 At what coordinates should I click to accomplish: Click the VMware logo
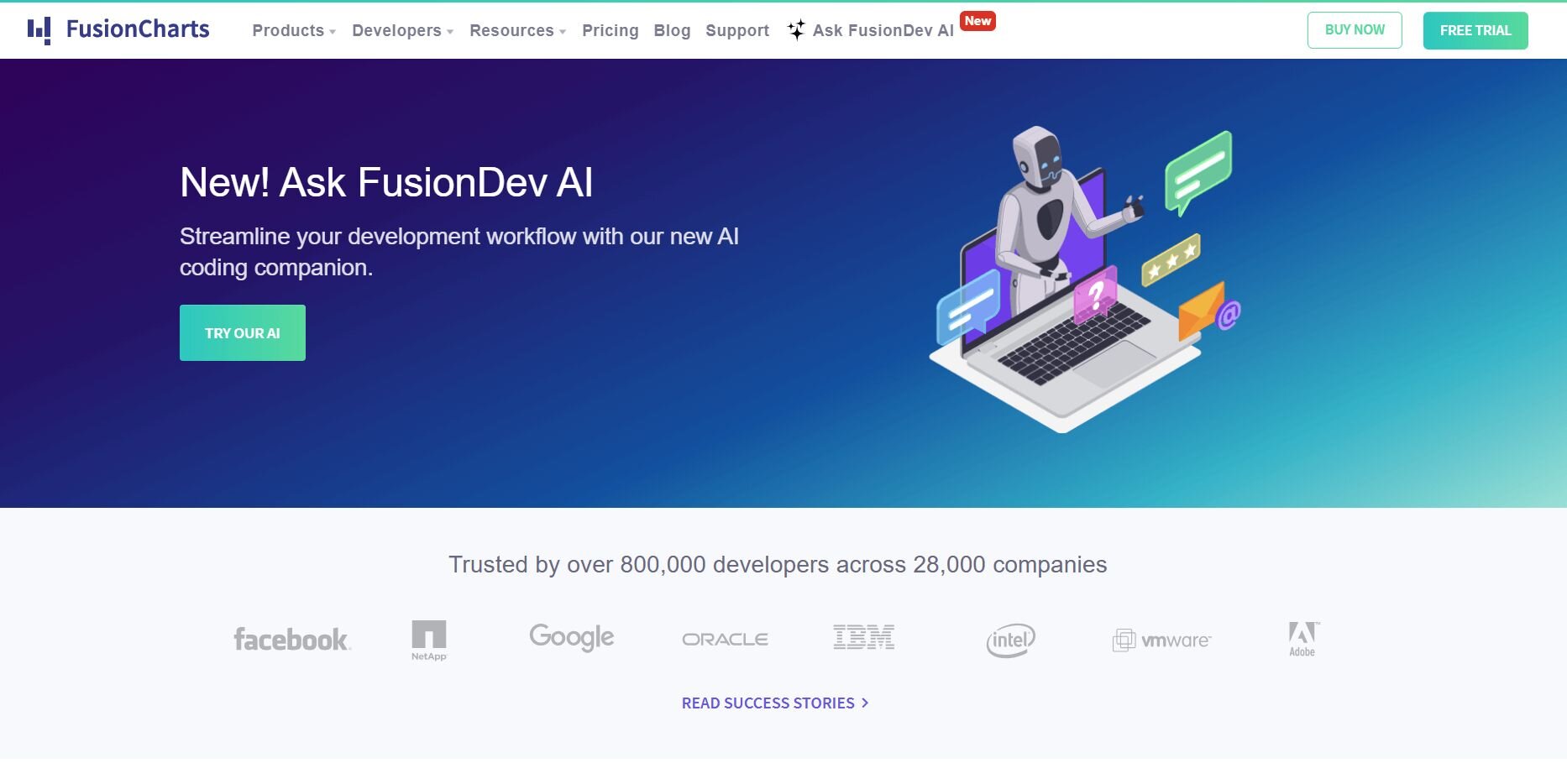(x=1162, y=640)
